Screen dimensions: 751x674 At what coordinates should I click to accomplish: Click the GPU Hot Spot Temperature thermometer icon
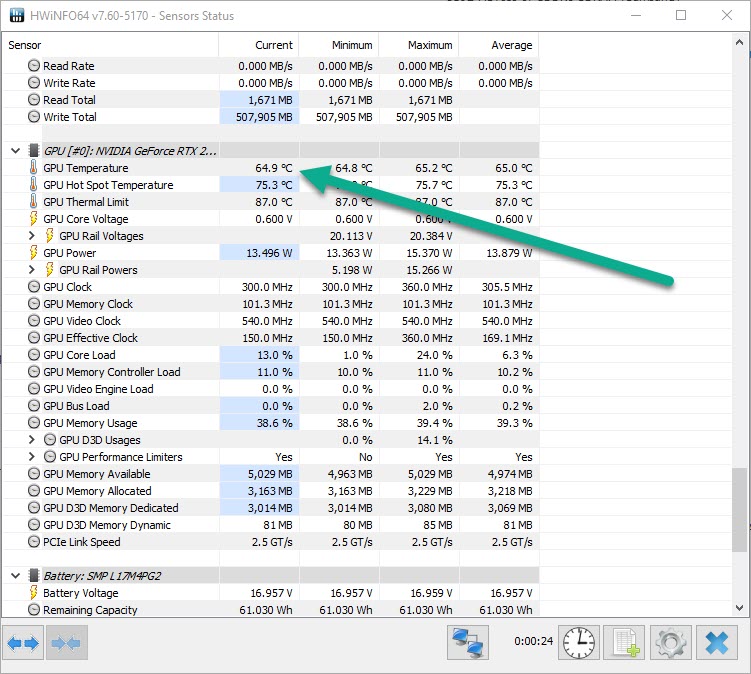pos(33,184)
